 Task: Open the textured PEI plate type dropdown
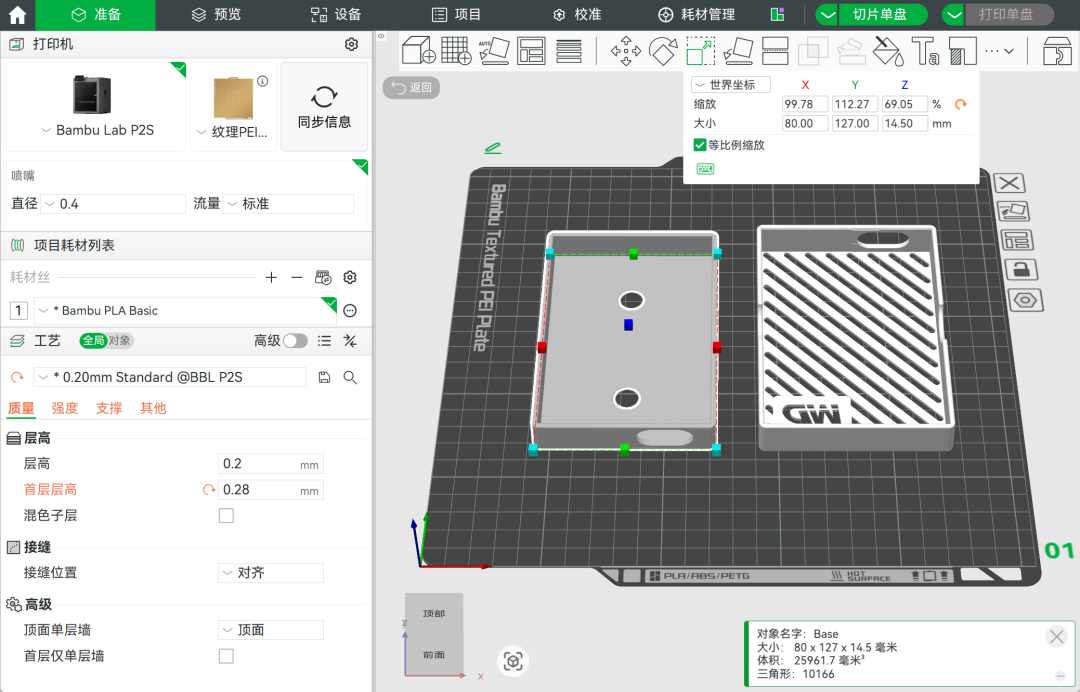click(233, 132)
